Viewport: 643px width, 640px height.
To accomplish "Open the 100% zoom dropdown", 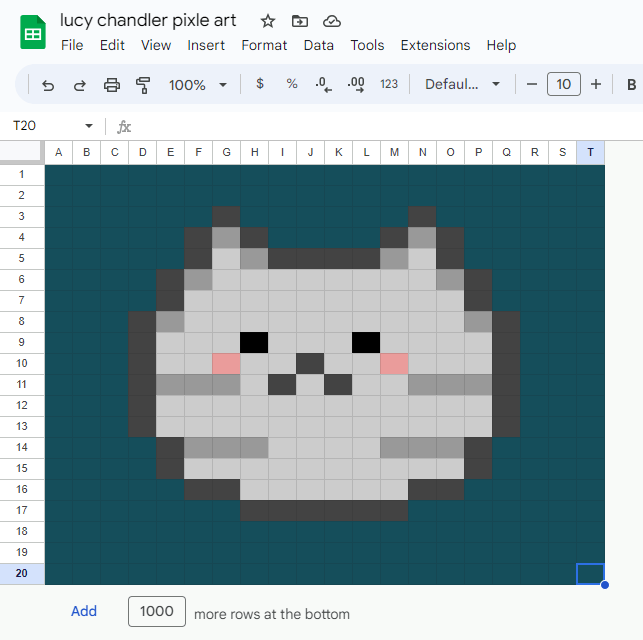I will pyautogui.click(x=197, y=85).
